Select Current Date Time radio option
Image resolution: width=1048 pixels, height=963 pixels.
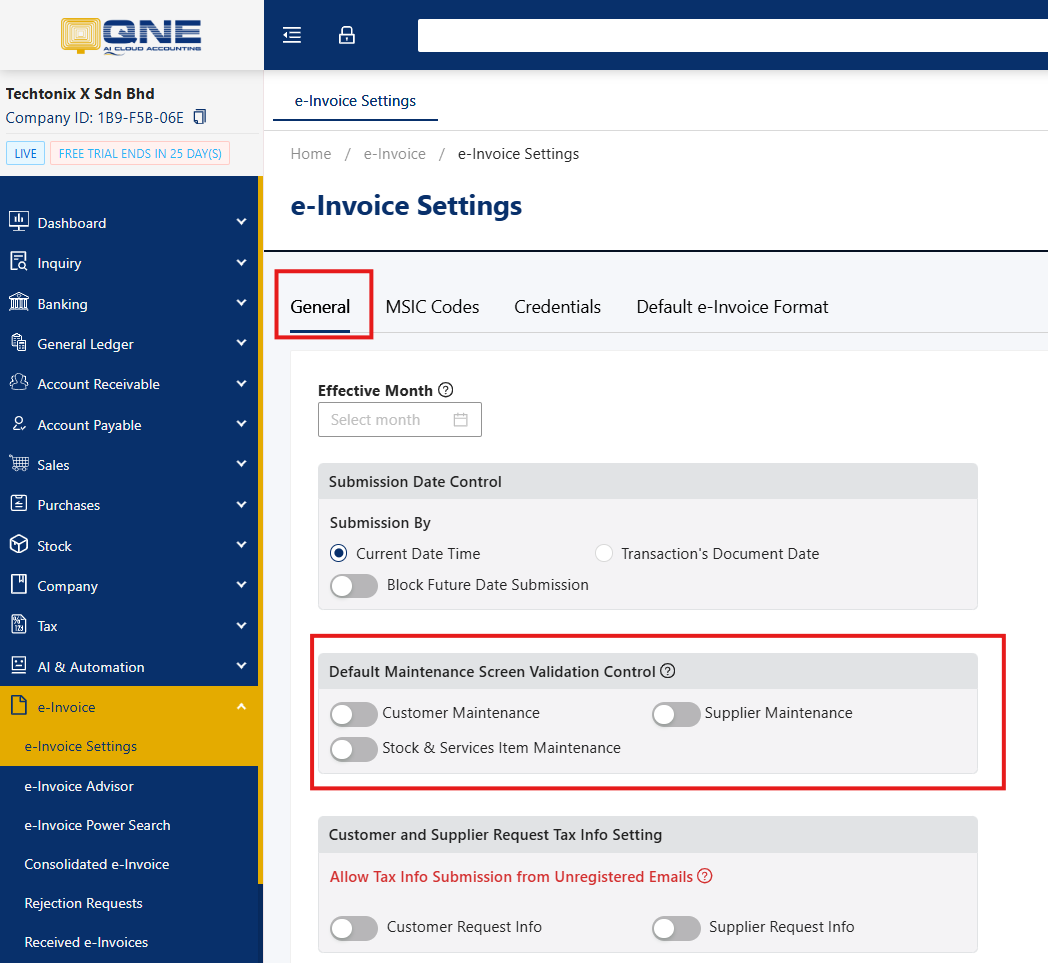click(x=339, y=553)
